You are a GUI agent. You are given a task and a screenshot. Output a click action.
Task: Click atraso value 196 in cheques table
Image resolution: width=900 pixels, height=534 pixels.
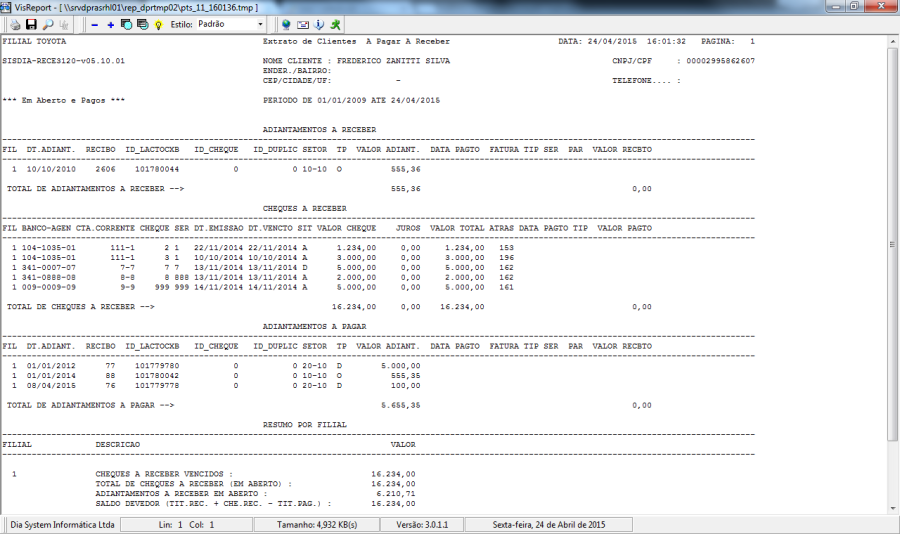[506, 258]
